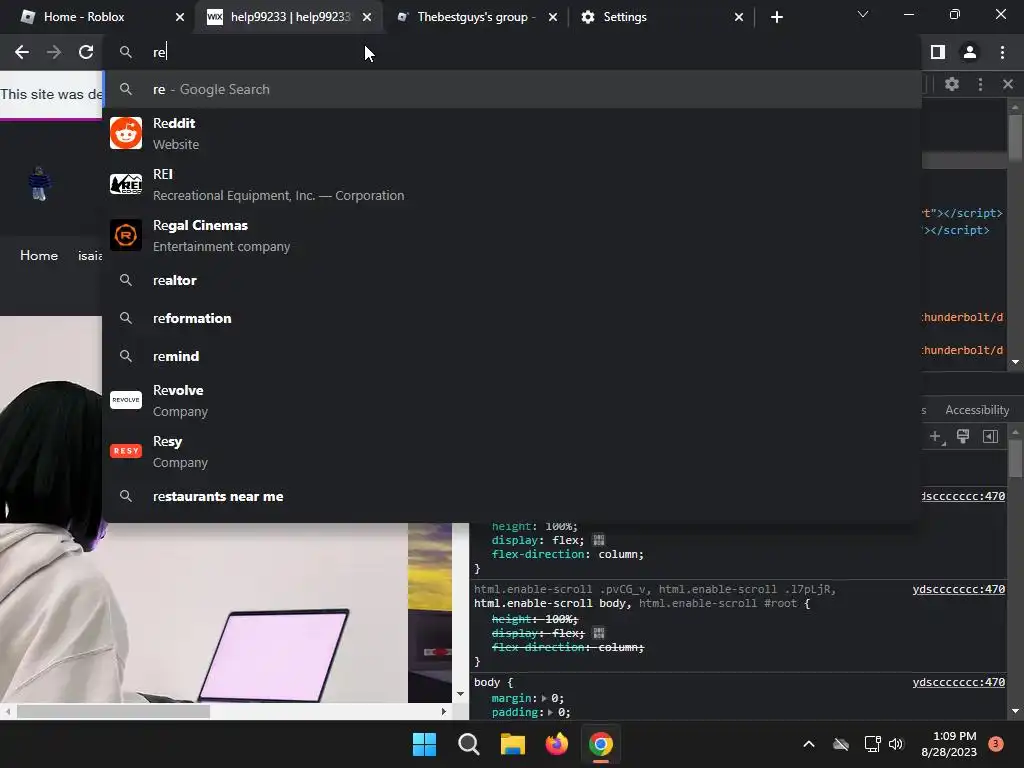Click the site avatar logo image
1024x768 pixels.
[x=39, y=184]
